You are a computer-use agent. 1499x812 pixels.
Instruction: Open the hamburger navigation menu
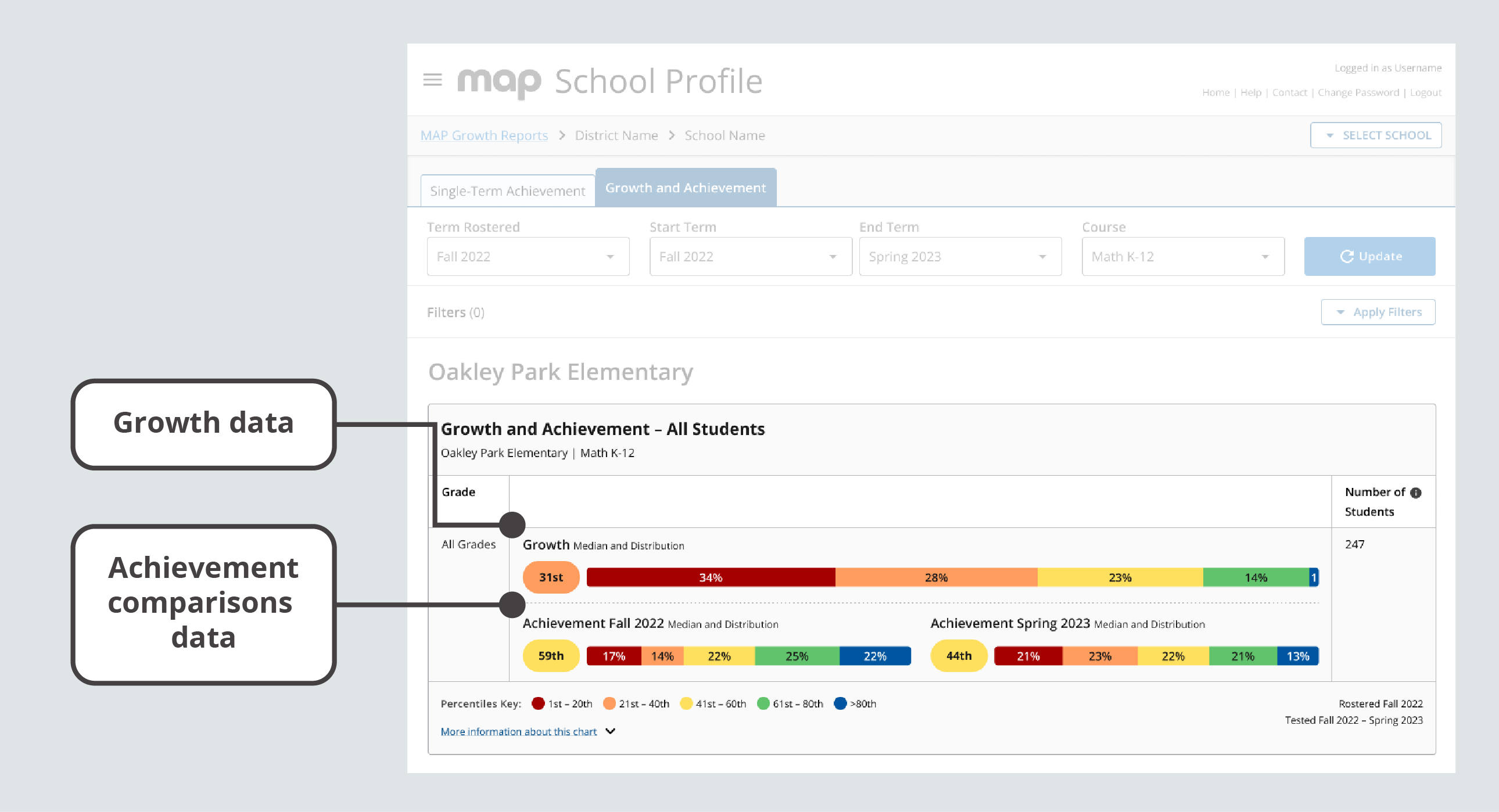(433, 80)
